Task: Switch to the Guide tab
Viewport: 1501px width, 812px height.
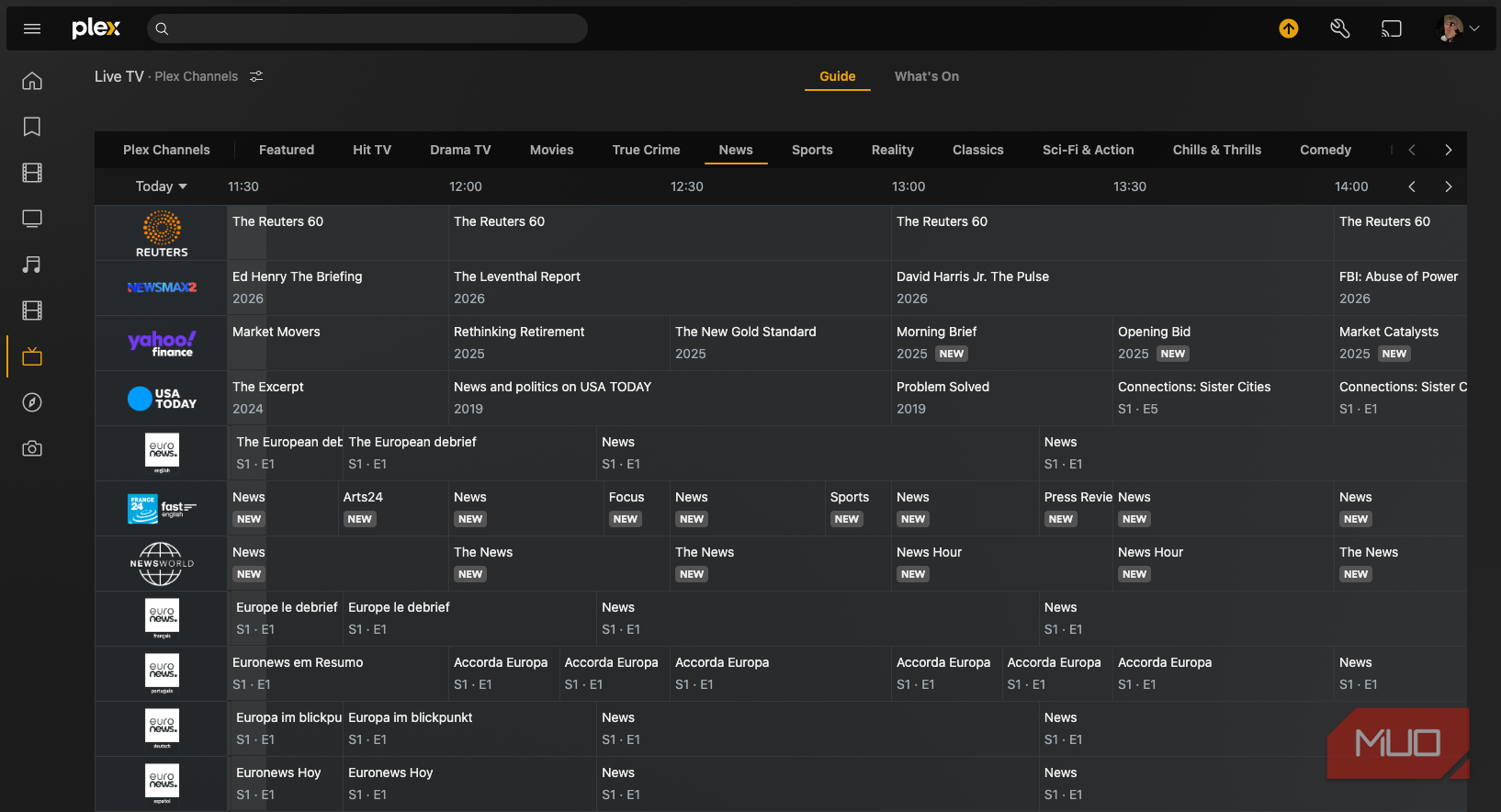Action: tap(838, 76)
